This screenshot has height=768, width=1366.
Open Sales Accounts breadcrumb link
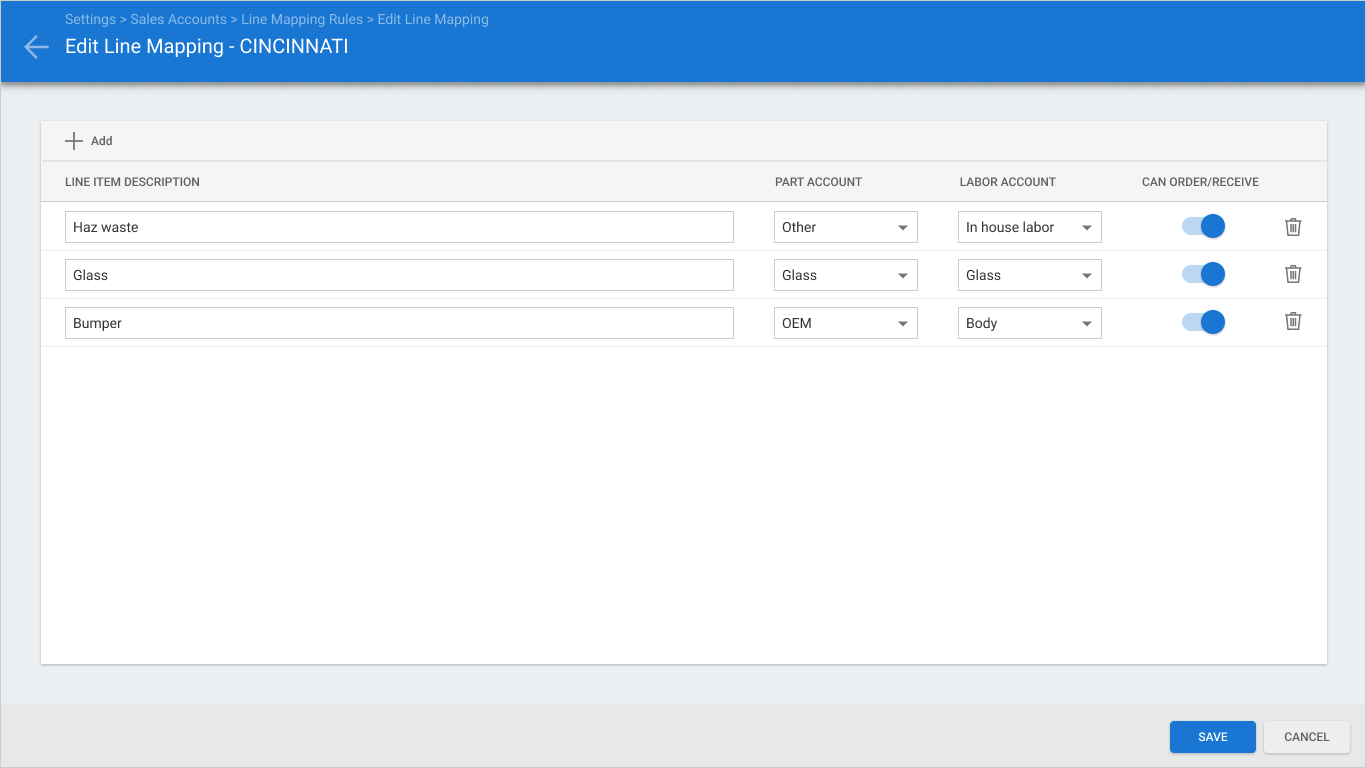(x=178, y=19)
